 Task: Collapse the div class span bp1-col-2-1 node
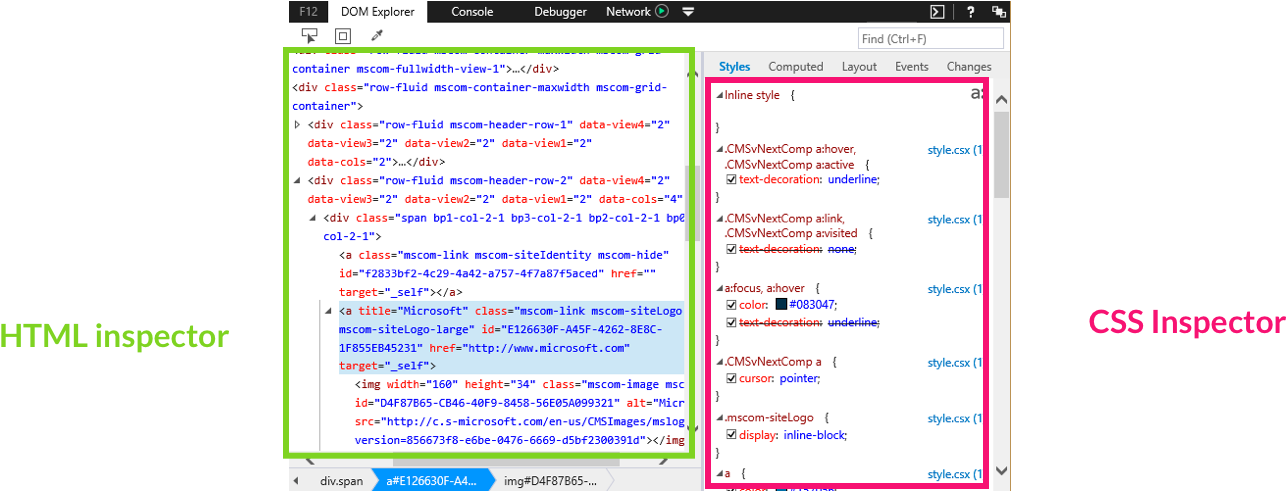tap(313, 218)
